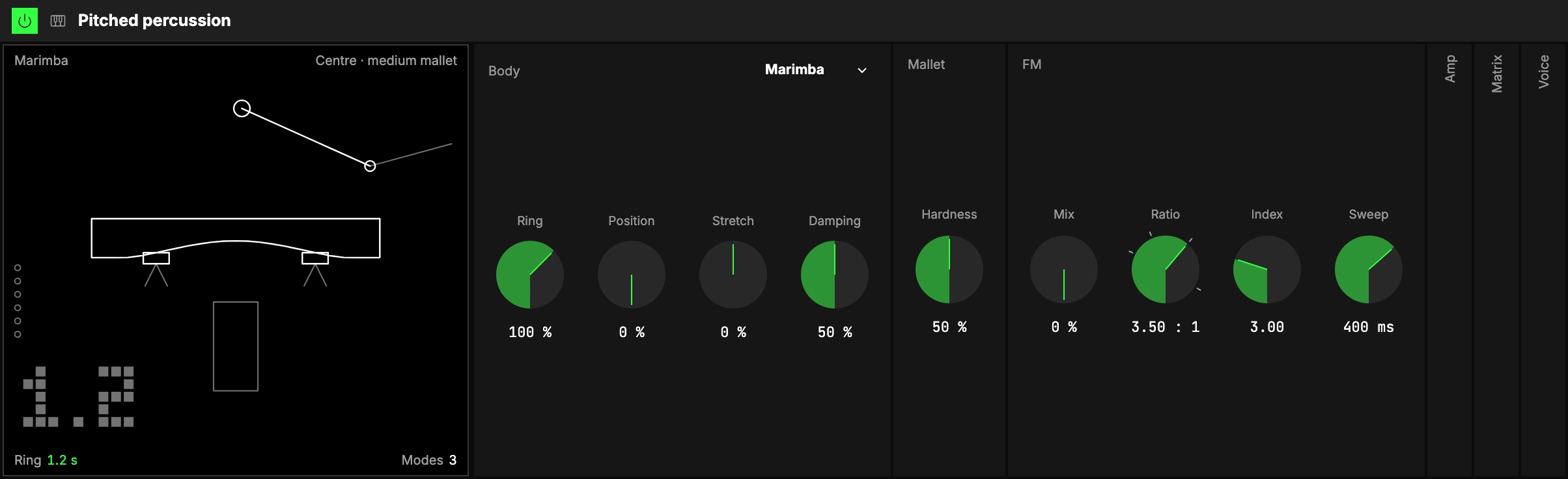Click the resonator tube rectangle
Viewport: 1568px width, 479px height.
(x=236, y=346)
